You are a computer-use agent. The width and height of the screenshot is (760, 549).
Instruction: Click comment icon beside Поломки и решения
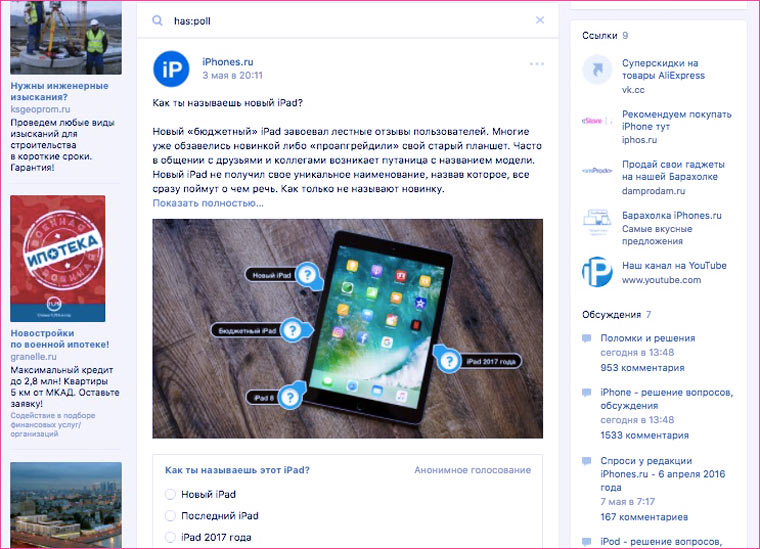pyautogui.click(x=586, y=338)
